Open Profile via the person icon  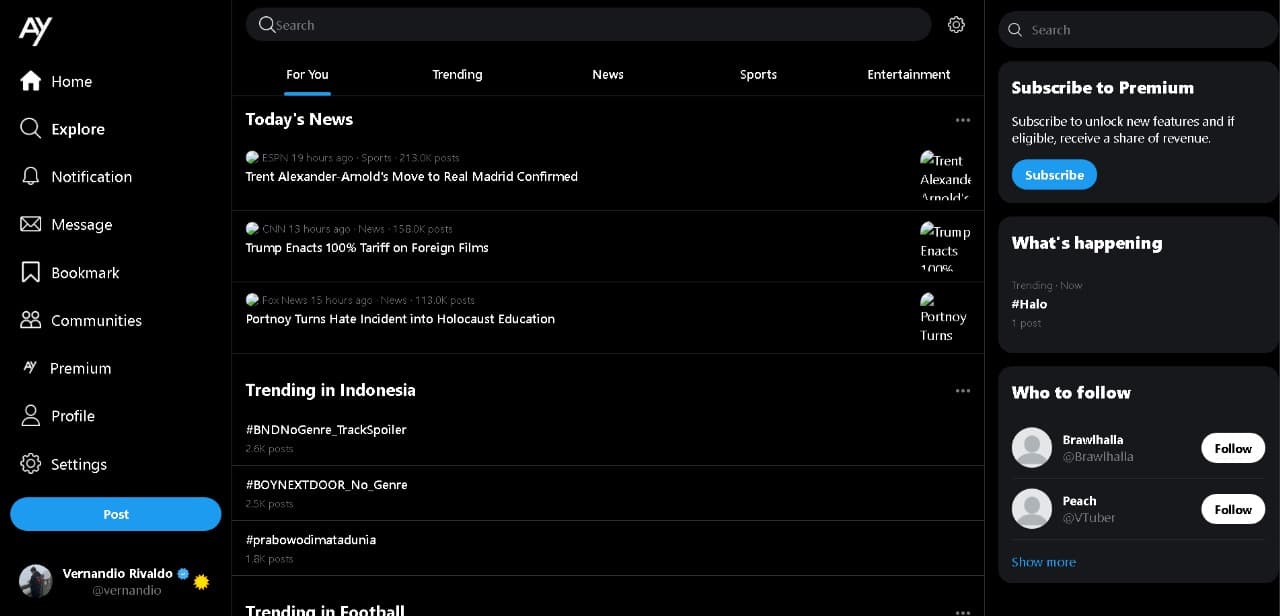31,416
